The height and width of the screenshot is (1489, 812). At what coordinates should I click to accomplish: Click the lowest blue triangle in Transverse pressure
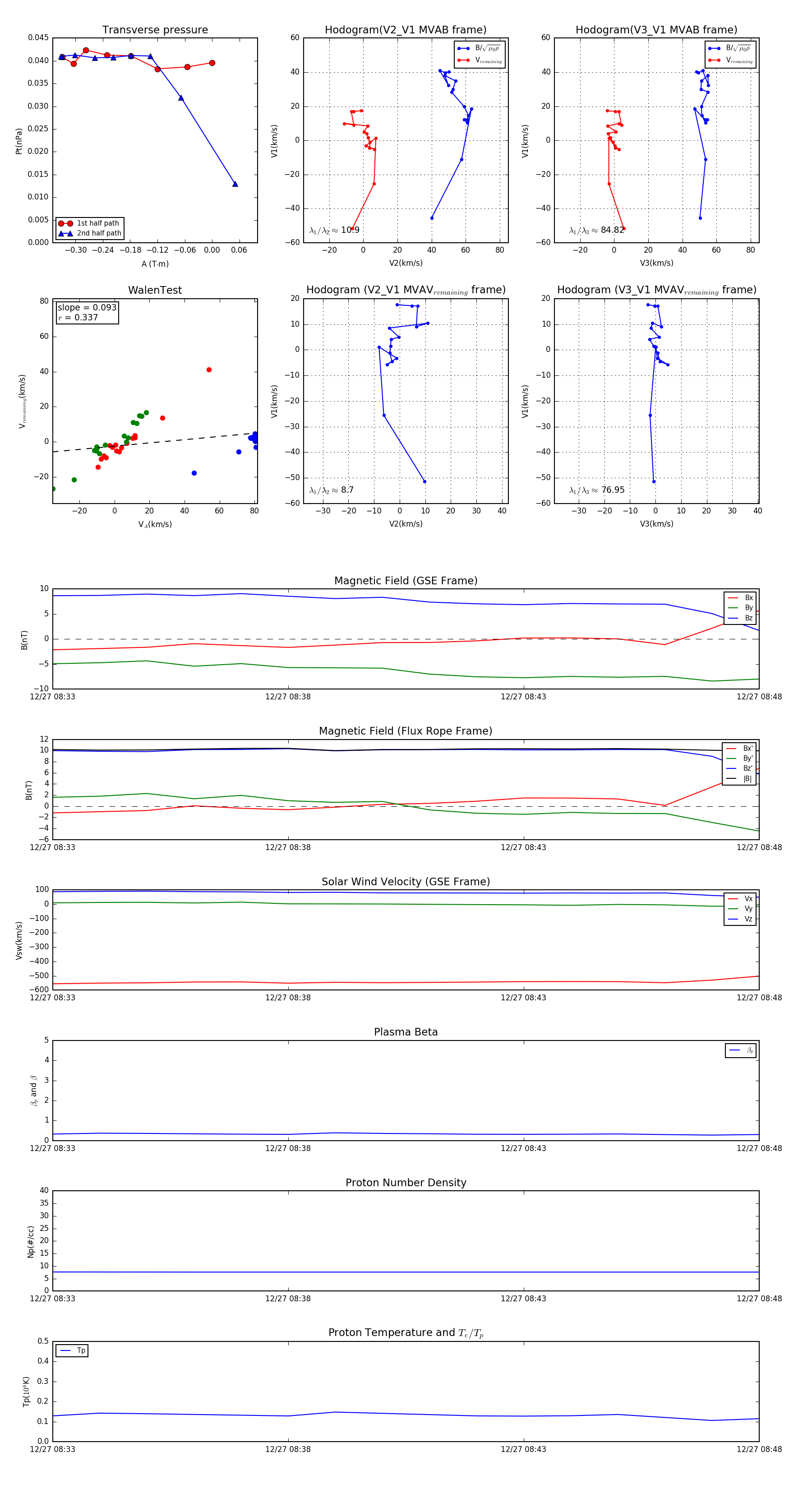[x=235, y=184]
